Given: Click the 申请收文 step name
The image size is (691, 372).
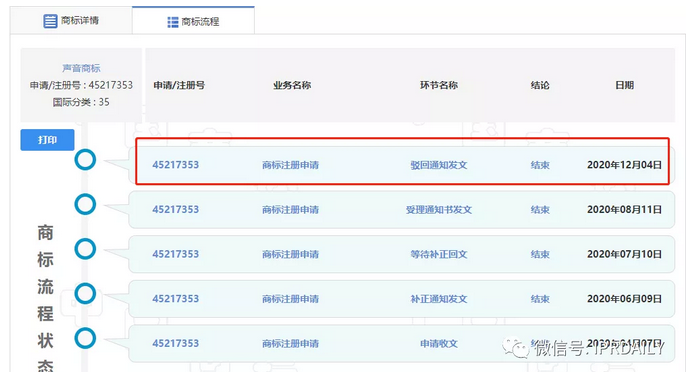Looking at the screenshot, I should pos(438,343).
